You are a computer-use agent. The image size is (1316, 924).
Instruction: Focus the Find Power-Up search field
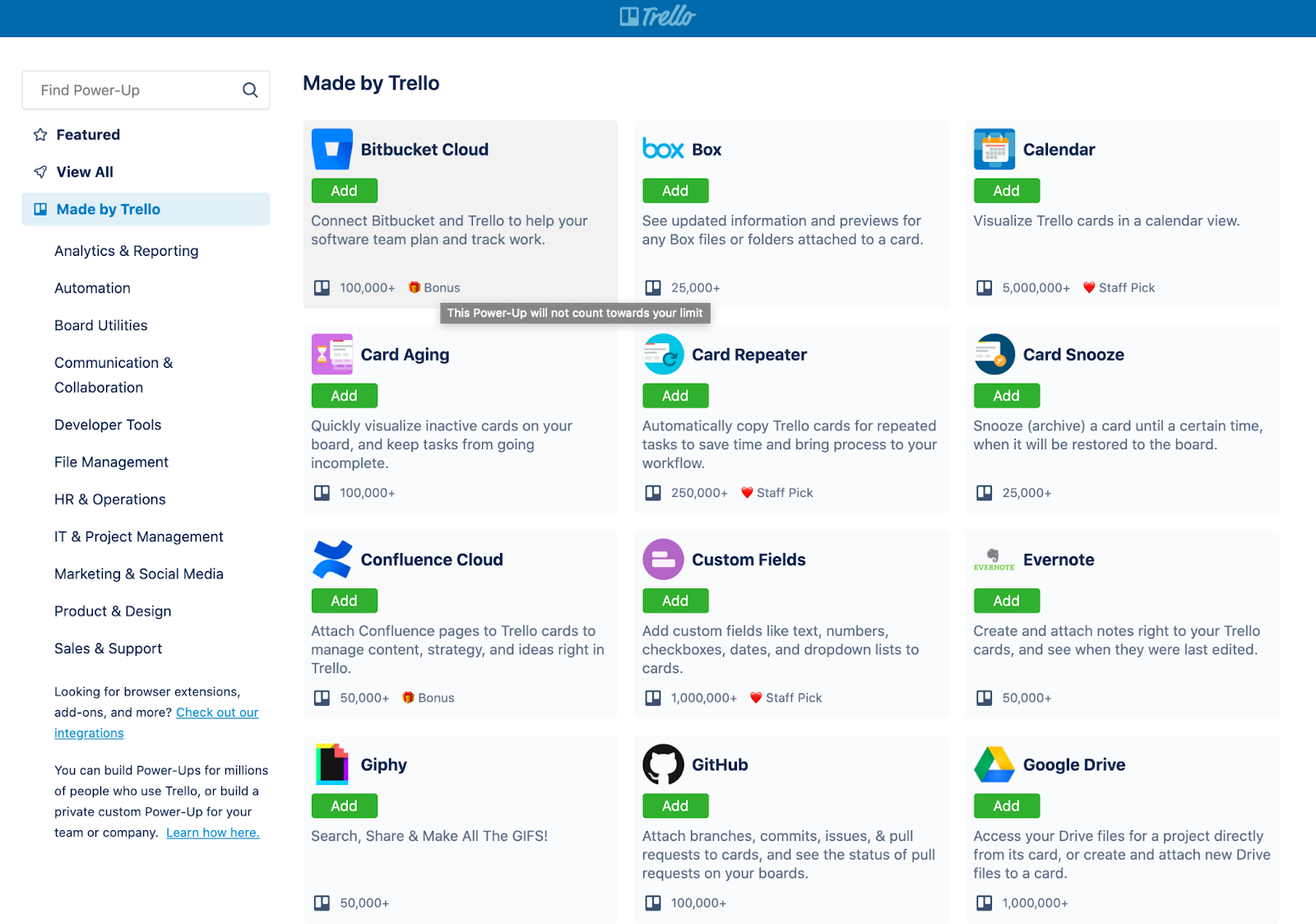tap(146, 91)
